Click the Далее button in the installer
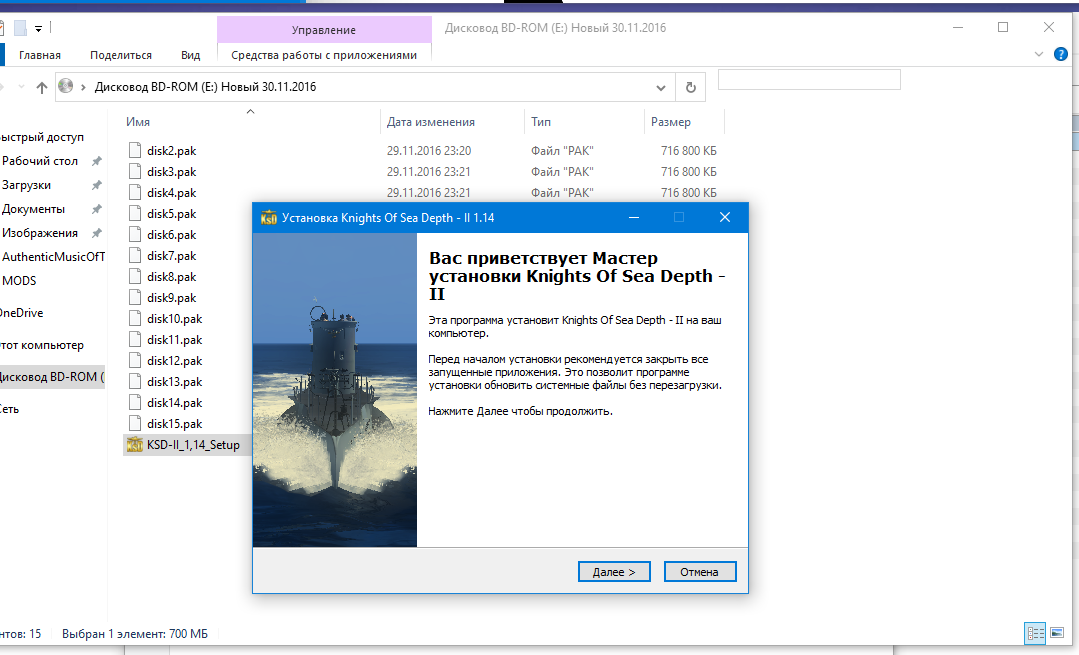This screenshot has width=1079, height=655. point(614,572)
